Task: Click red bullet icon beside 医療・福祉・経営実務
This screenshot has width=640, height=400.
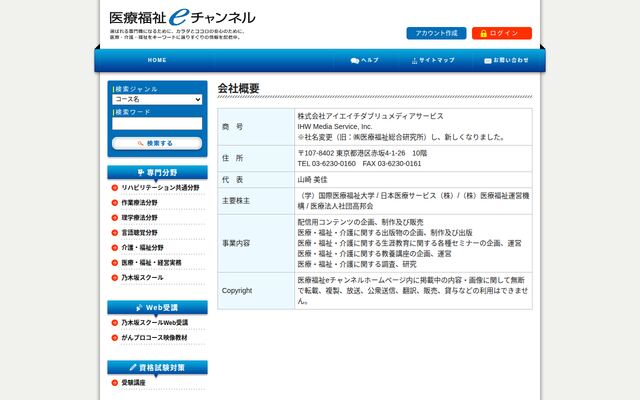Action: click(115, 263)
